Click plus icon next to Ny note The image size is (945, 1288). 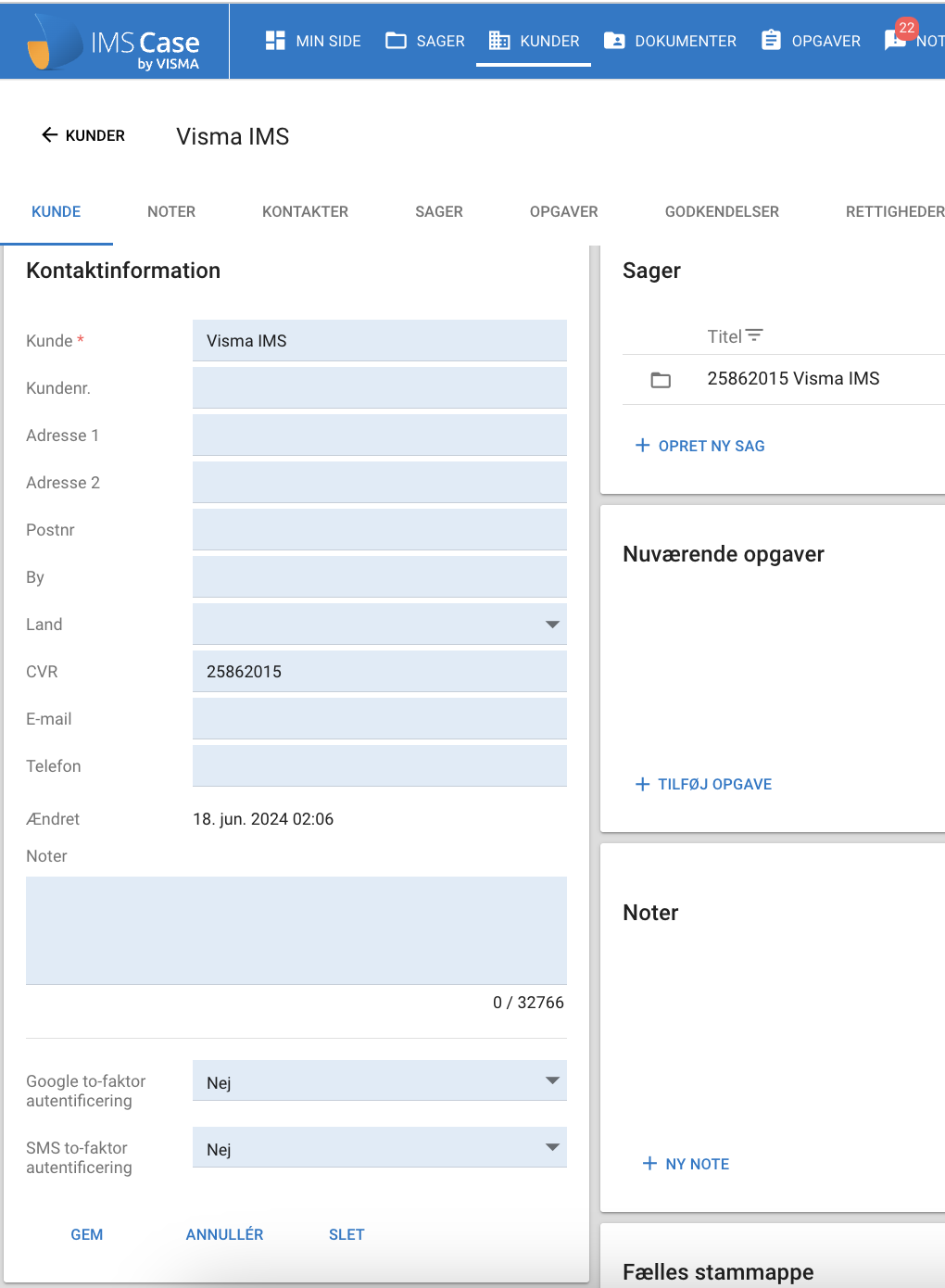tap(649, 1164)
